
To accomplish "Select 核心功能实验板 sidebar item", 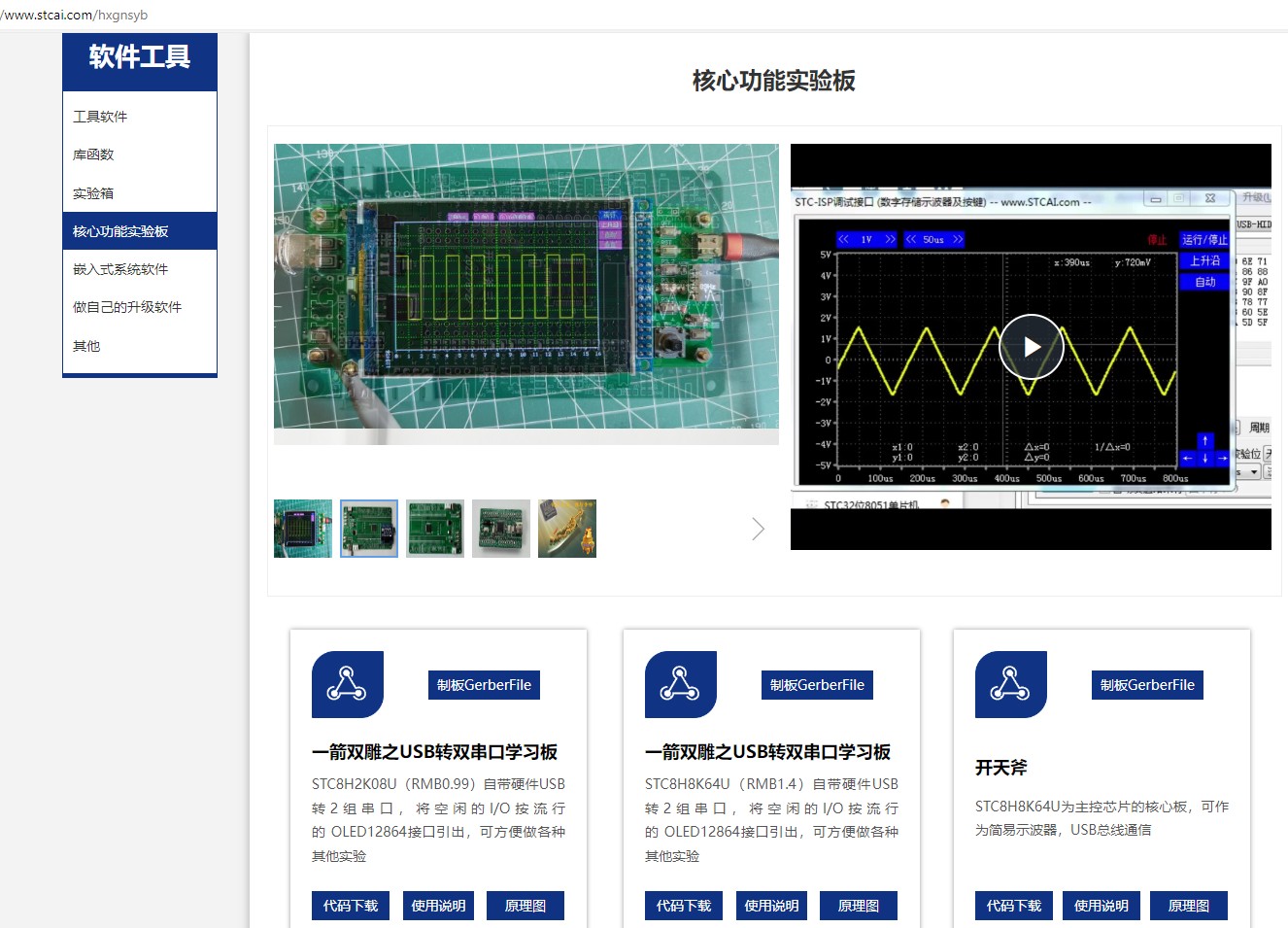I will pyautogui.click(x=140, y=231).
